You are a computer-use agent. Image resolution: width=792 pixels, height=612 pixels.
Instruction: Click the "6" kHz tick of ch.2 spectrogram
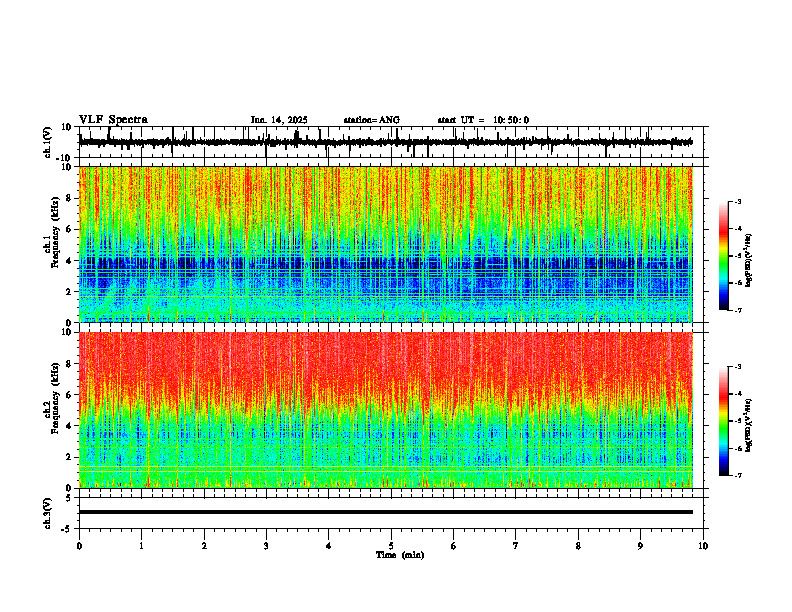(70, 395)
